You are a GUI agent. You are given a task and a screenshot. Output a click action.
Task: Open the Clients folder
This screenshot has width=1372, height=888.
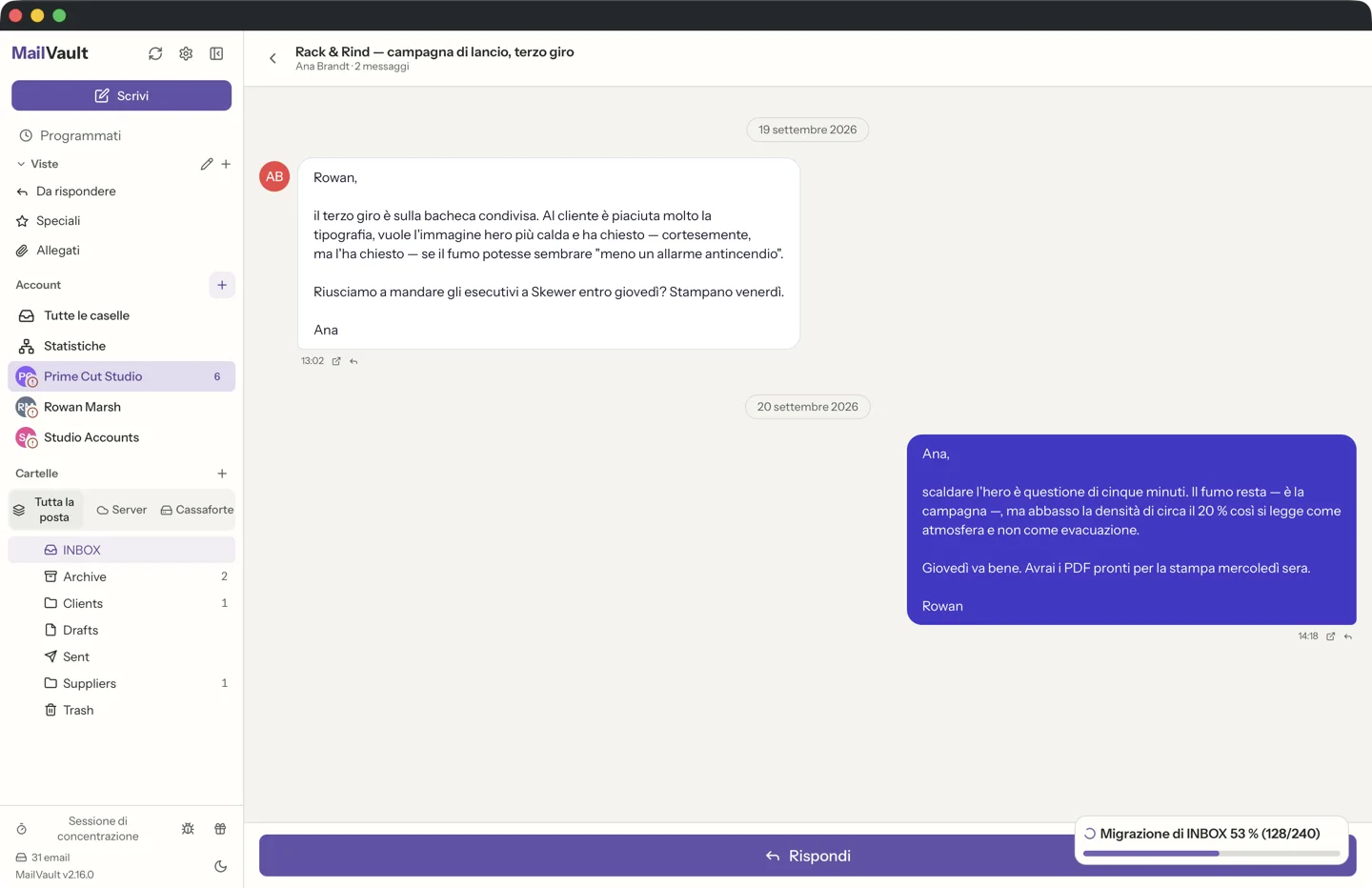point(121,603)
